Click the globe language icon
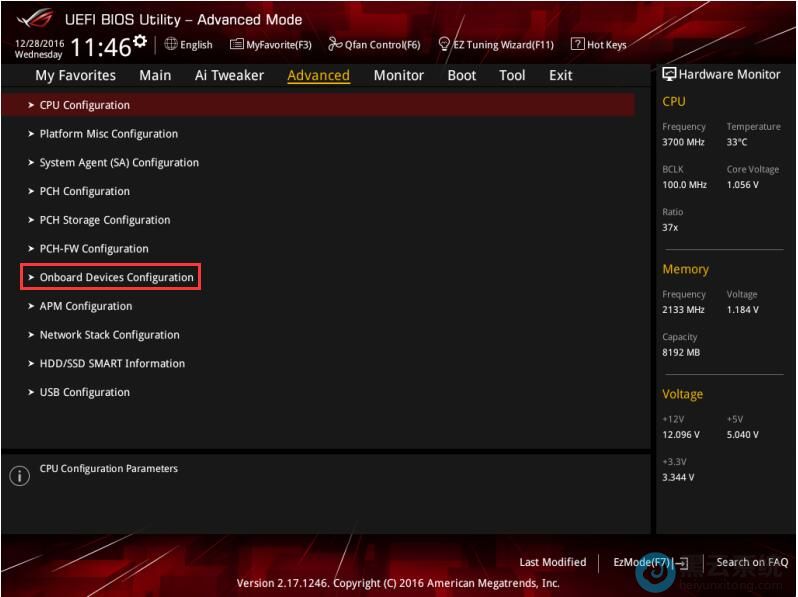Viewport: 798px width, 597px height. [x=171, y=44]
